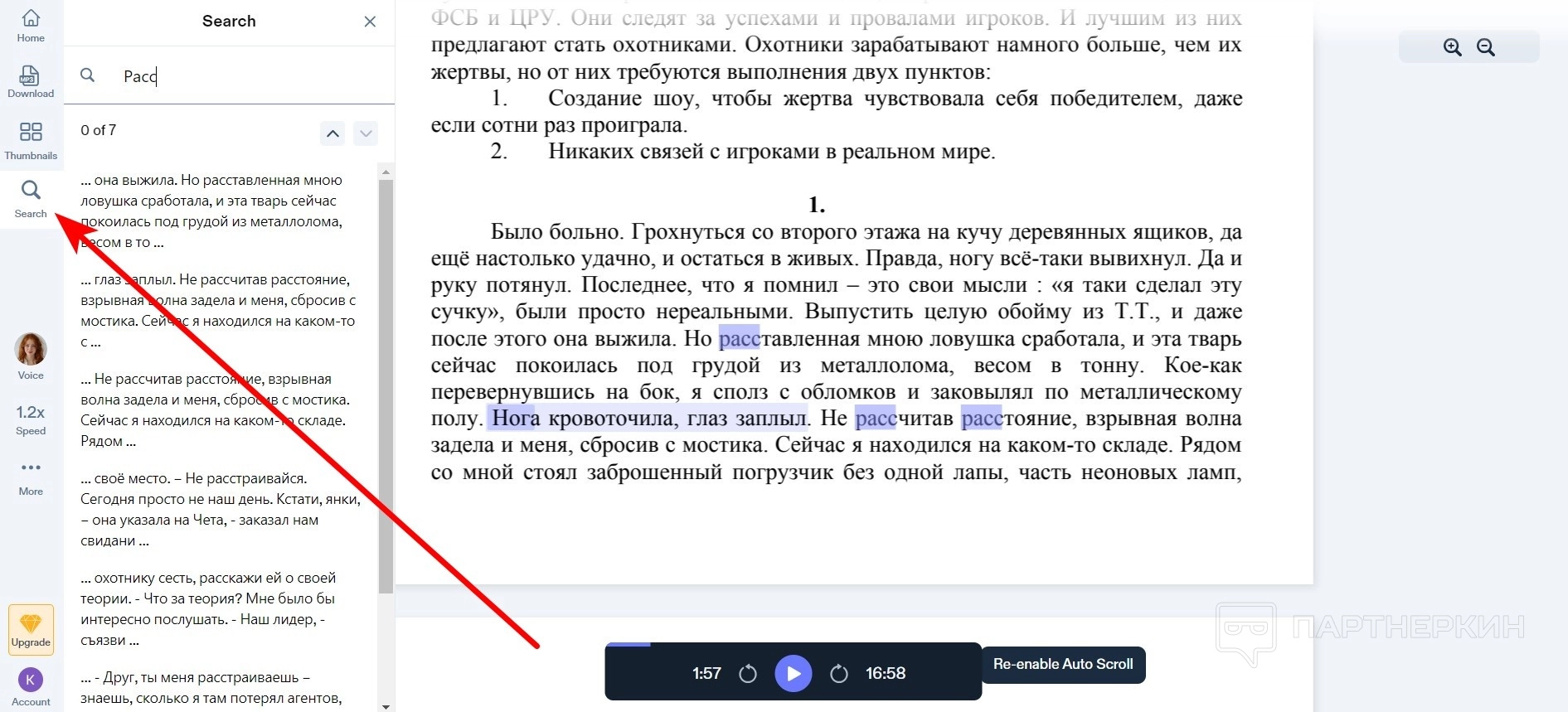Viewport: 1568px width, 712px height.
Task: Show page Thumbnails panel
Action: 31,141
